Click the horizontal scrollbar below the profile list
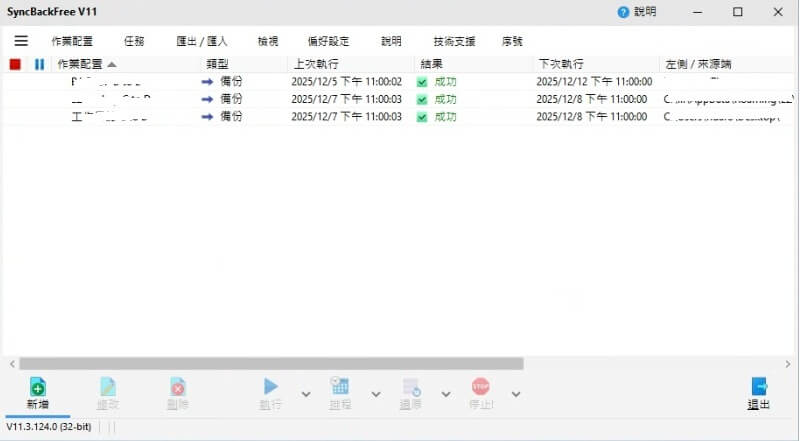Image resolution: width=801 pixels, height=441 pixels. [270, 364]
